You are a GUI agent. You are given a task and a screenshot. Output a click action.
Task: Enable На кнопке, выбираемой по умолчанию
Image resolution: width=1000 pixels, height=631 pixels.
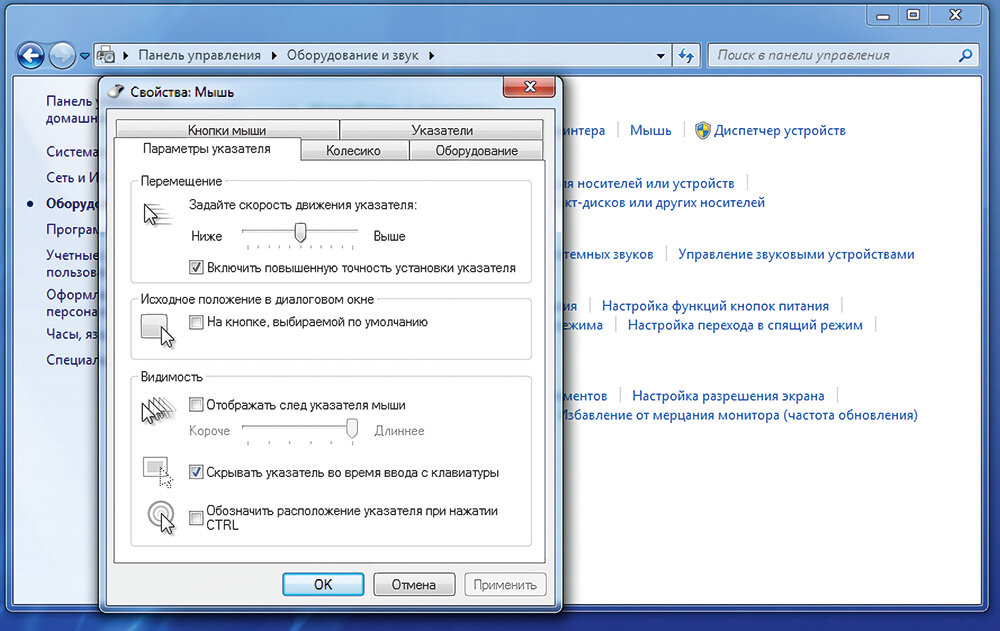[196, 322]
